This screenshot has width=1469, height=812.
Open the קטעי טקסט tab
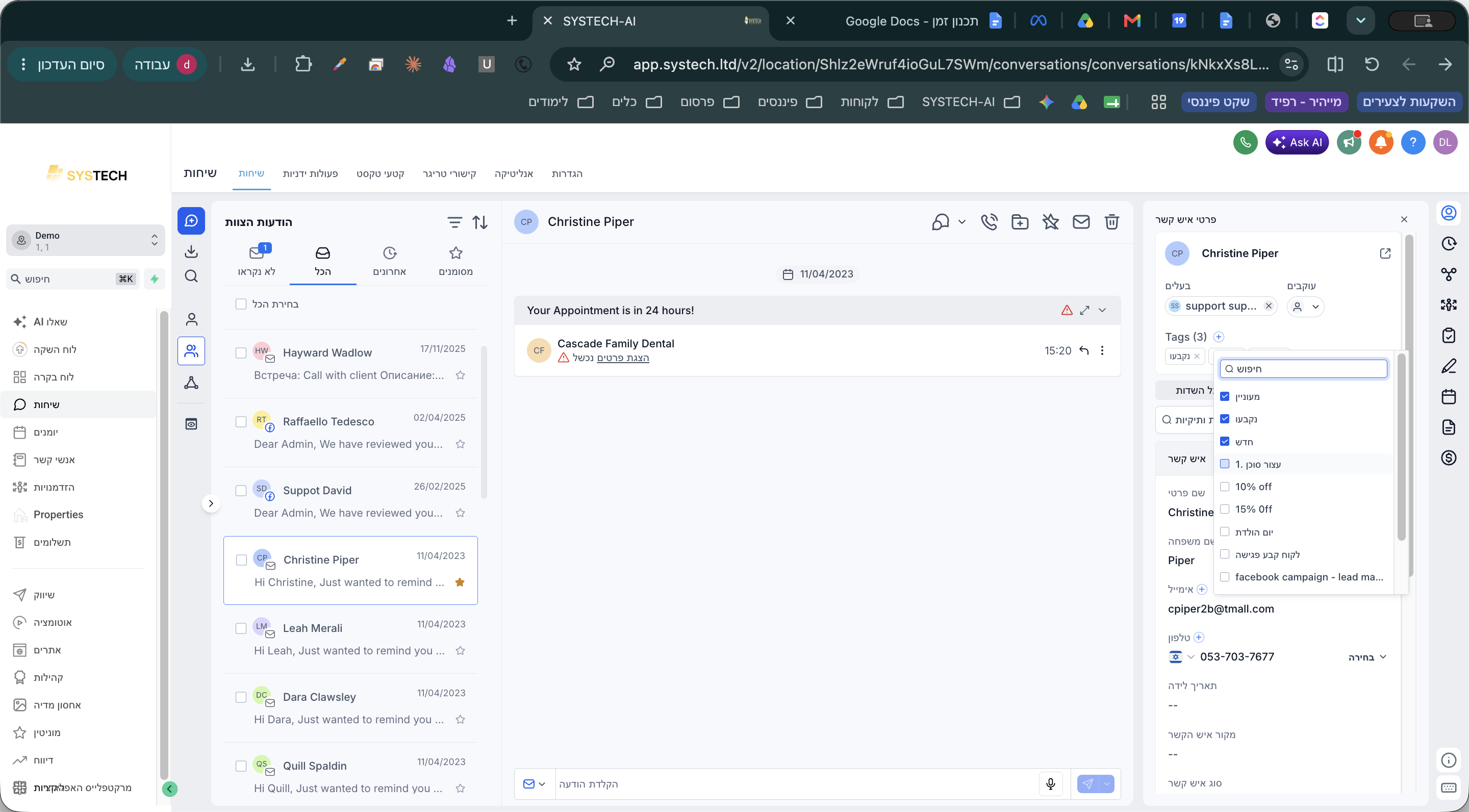381,174
